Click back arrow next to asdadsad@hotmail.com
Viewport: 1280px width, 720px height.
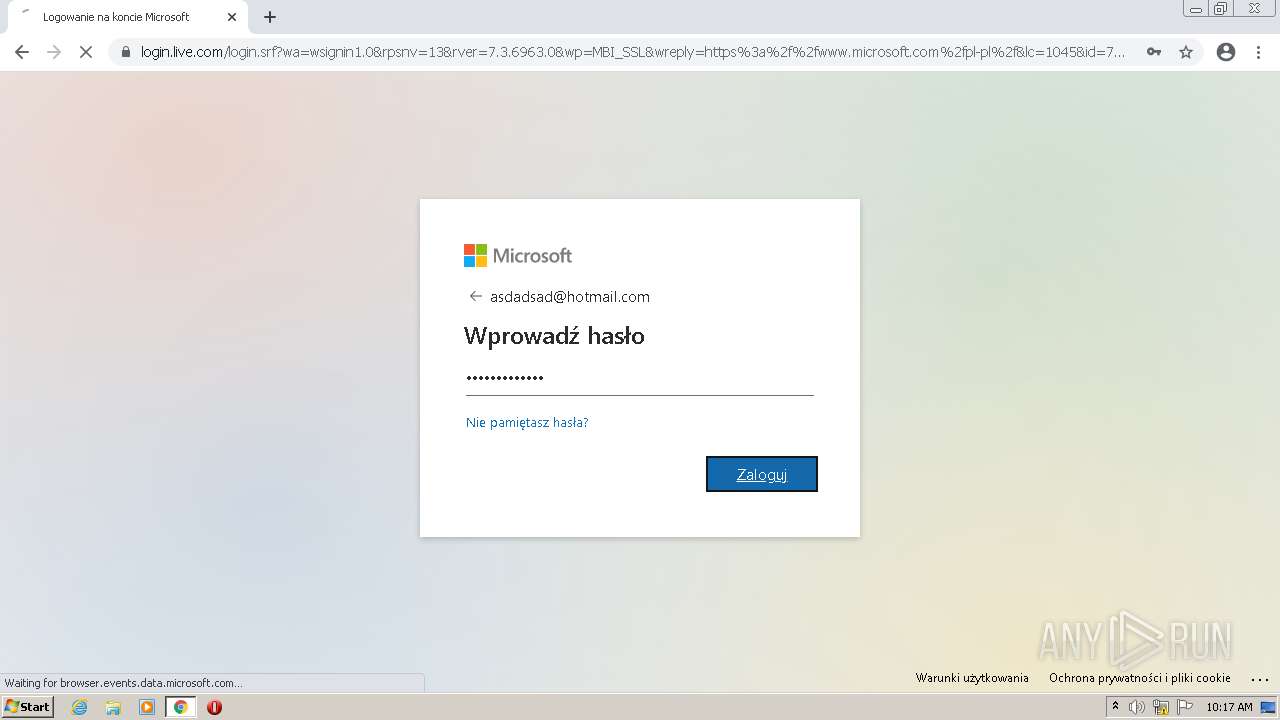[476, 296]
